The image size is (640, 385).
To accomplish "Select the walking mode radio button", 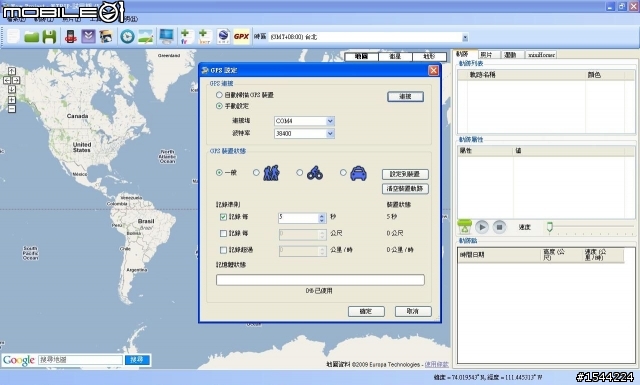I will pos(256,173).
